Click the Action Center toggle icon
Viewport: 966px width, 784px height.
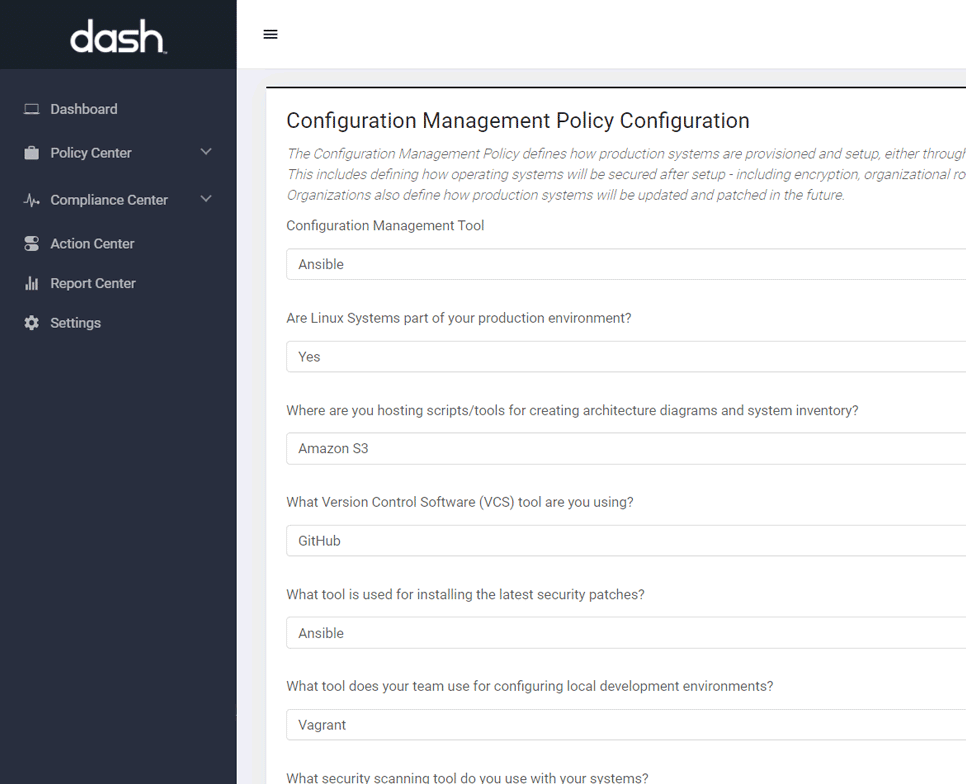(31, 244)
